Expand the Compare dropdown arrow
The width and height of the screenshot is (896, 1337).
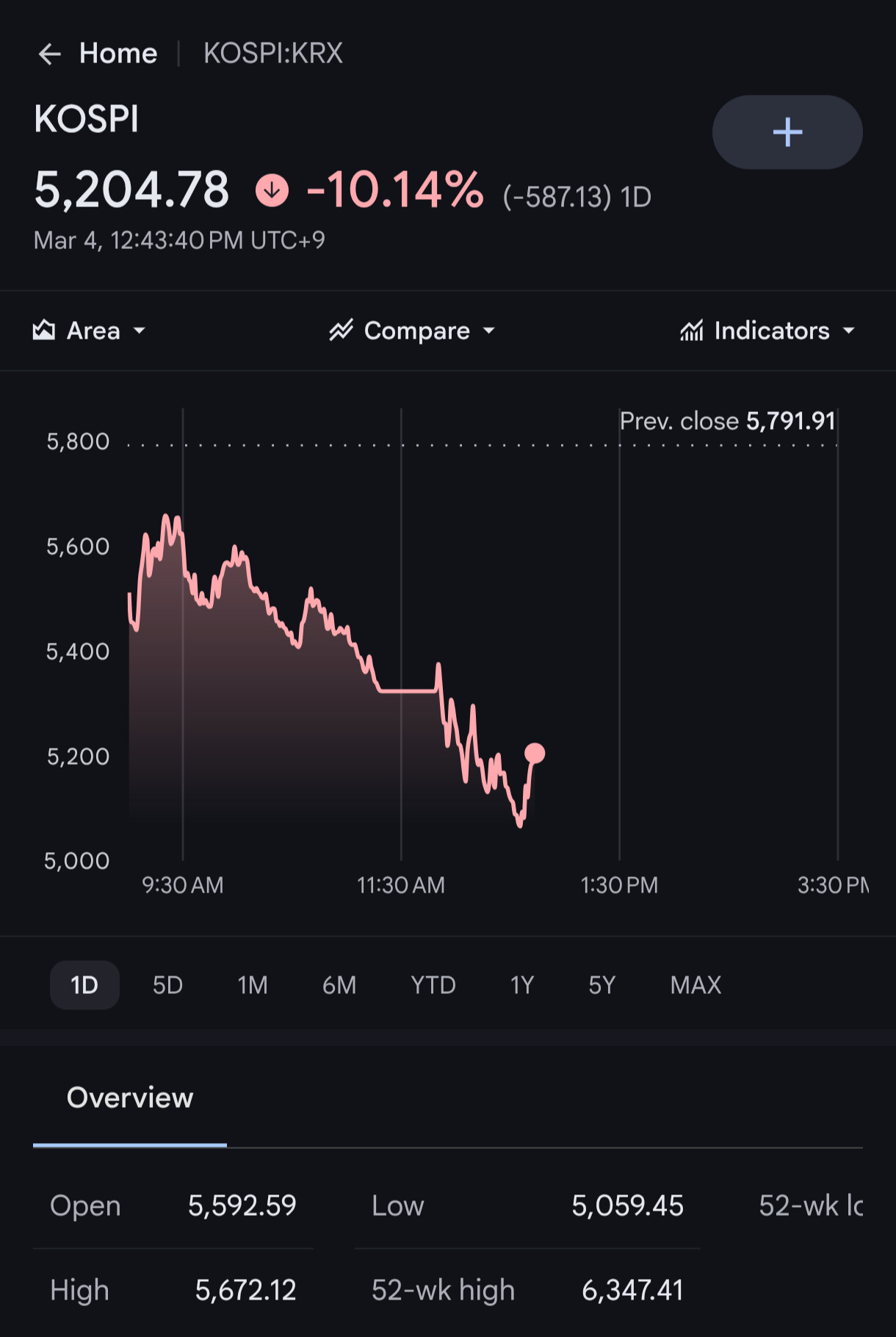pyautogui.click(x=489, y=331)
